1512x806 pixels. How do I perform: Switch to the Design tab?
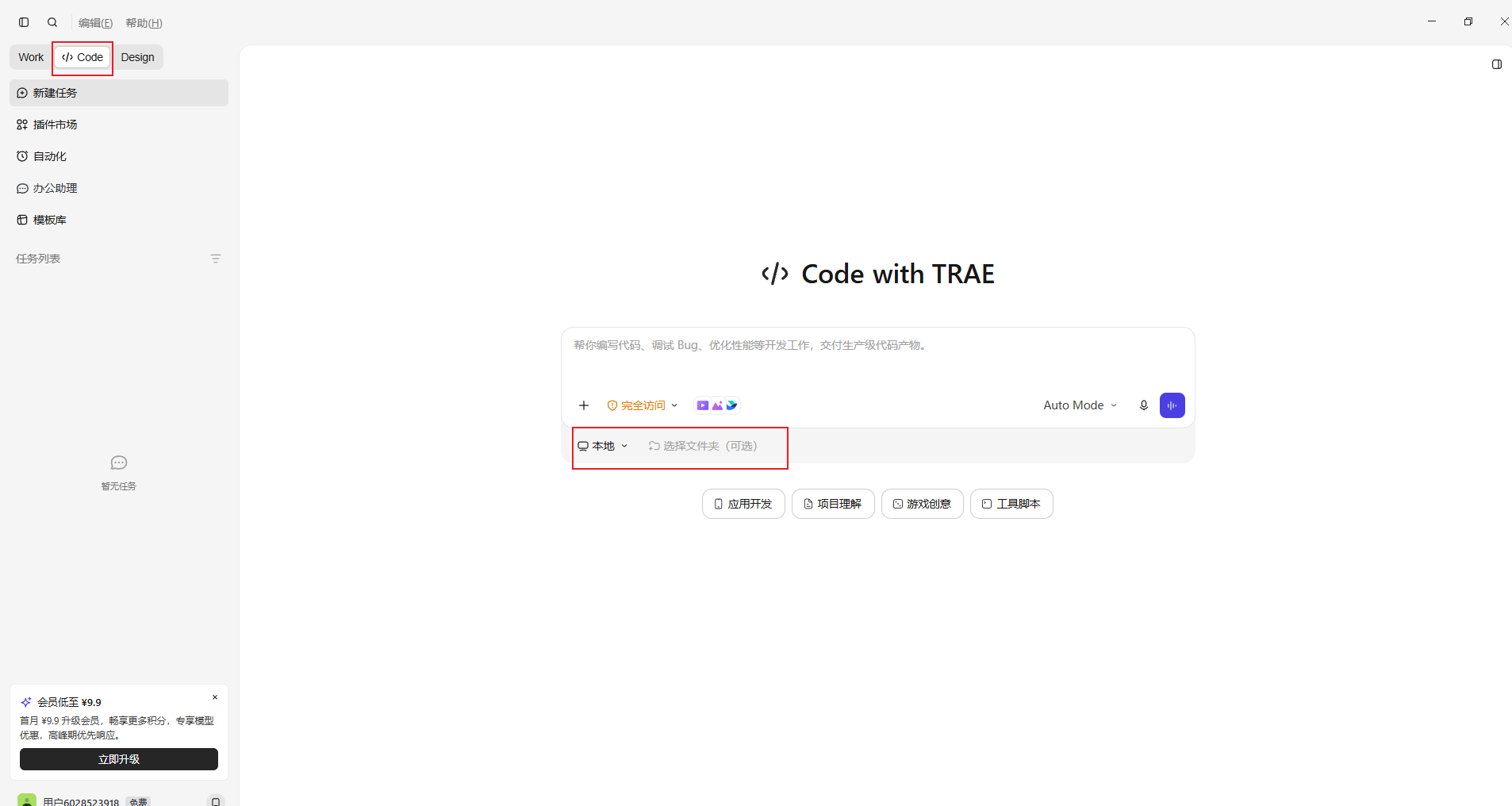(x=138, y=57)
